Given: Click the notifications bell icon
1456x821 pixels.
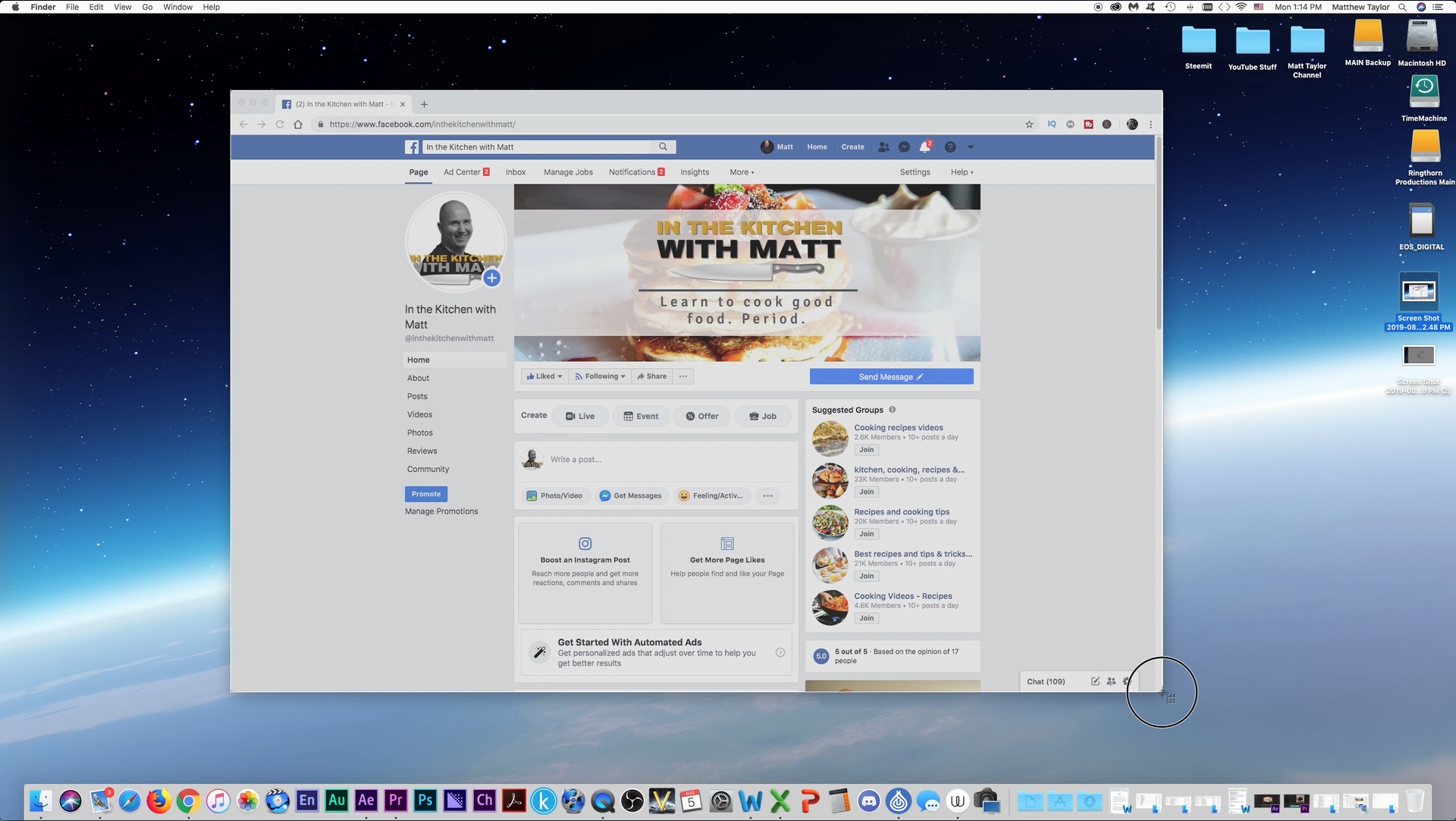Looking at the screenshot, I should coord(924,146).
